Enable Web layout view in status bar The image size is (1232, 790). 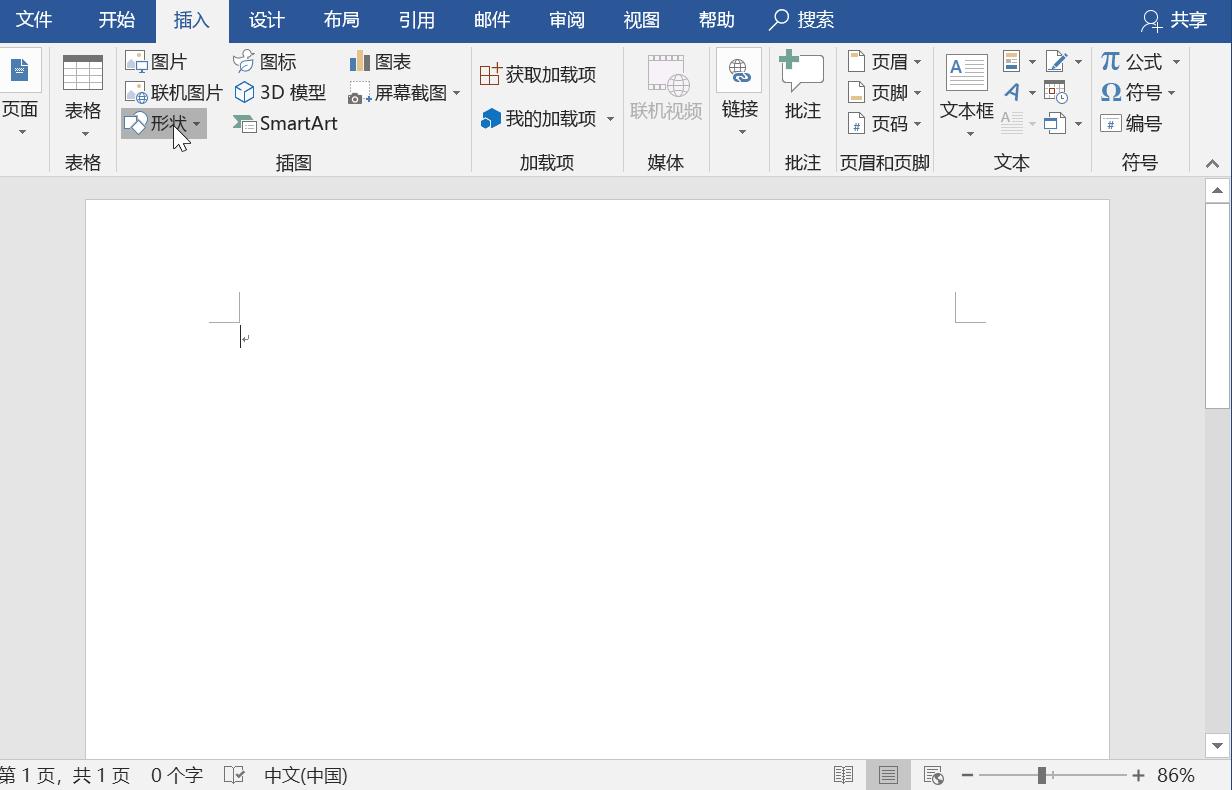[x=932, y=774]
